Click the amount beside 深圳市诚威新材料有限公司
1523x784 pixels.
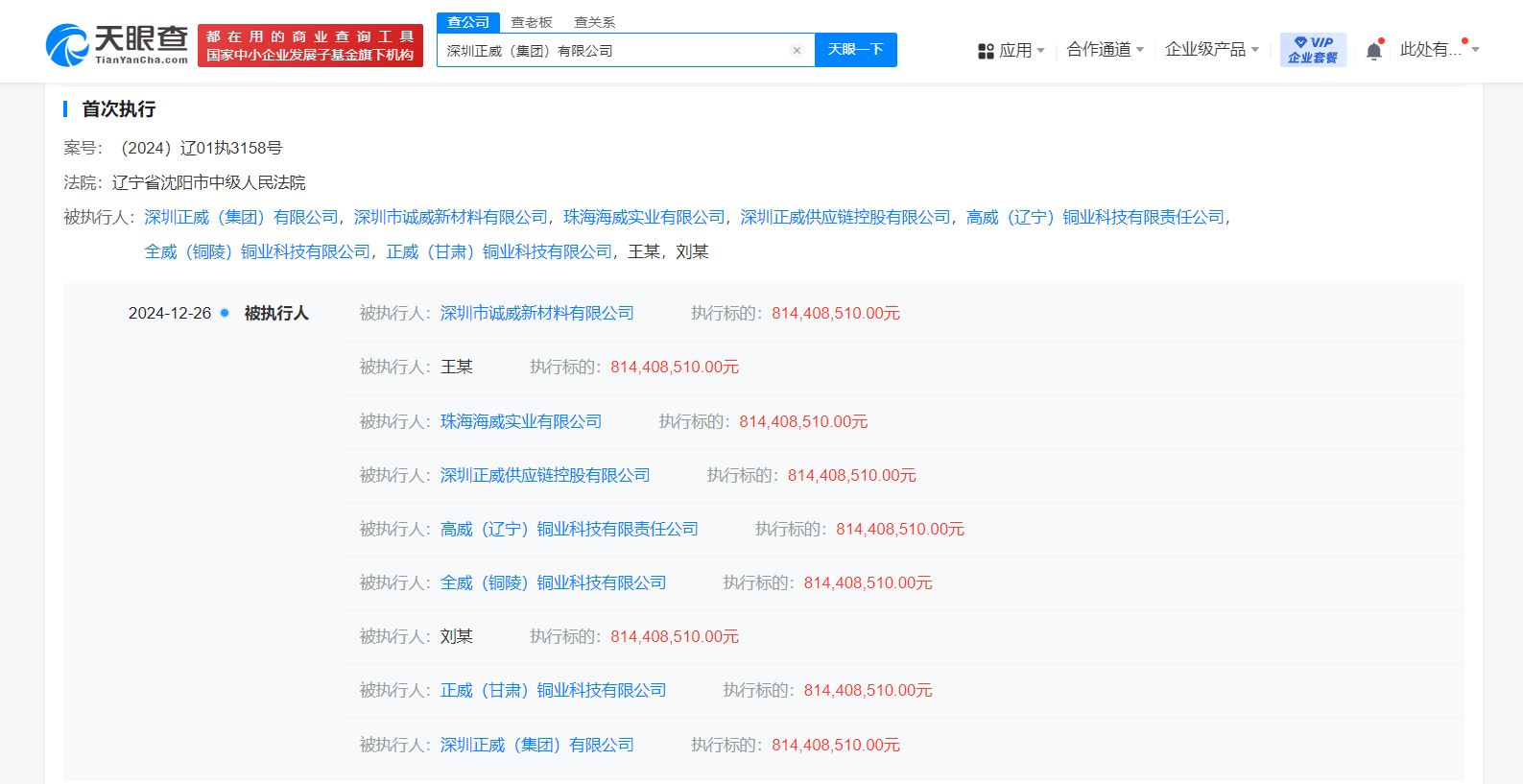[x=836, y=314]
